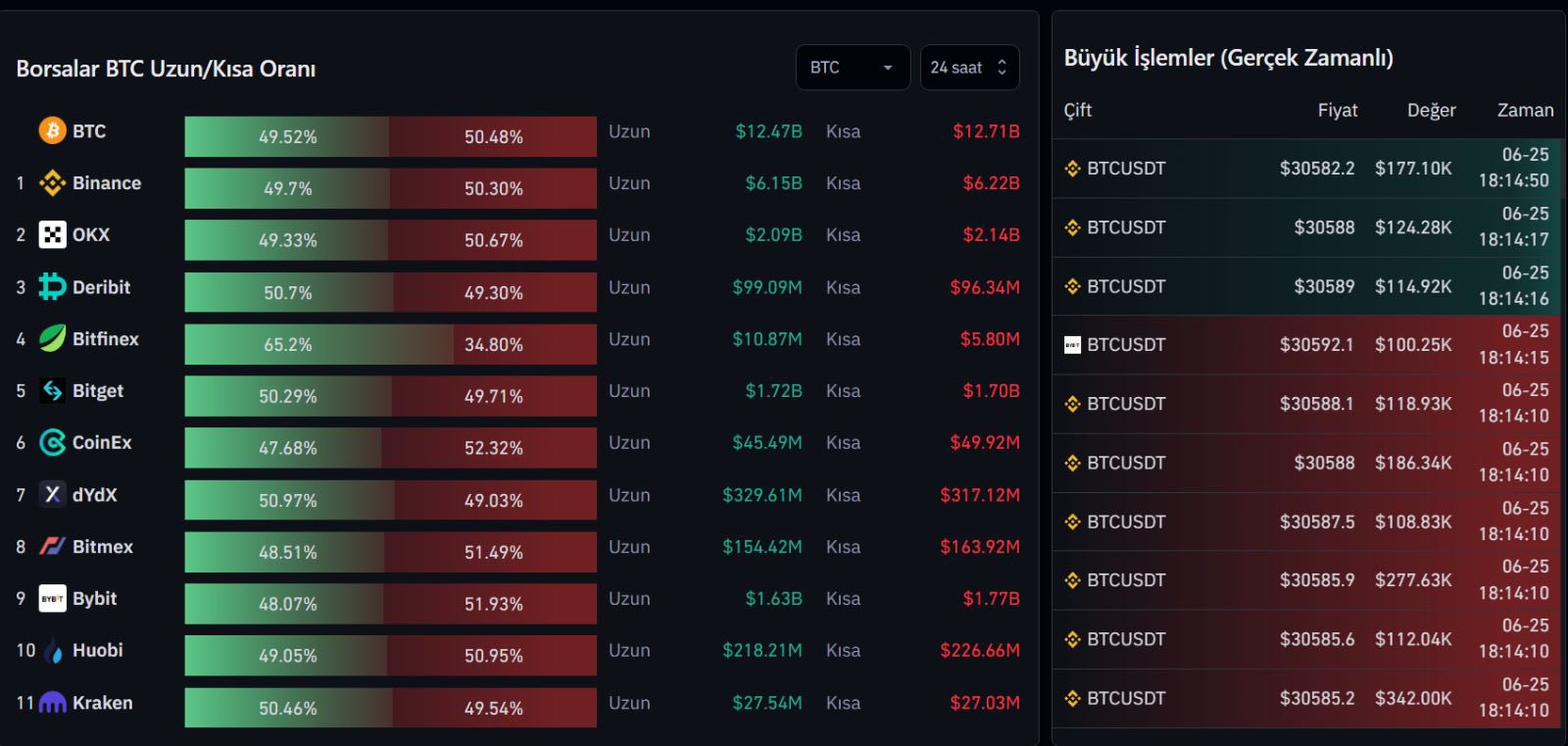The height and width of the screenshot is (746, 1568).
Task: Click Bybit short value $1.77B
Action: point(991,598)
